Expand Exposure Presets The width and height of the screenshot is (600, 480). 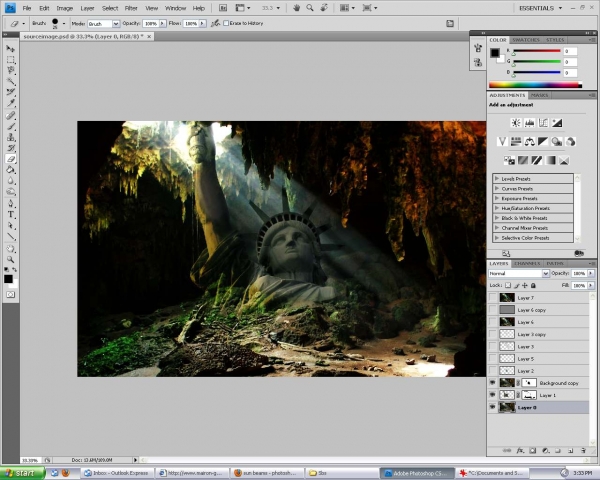(x=497, y=198)
